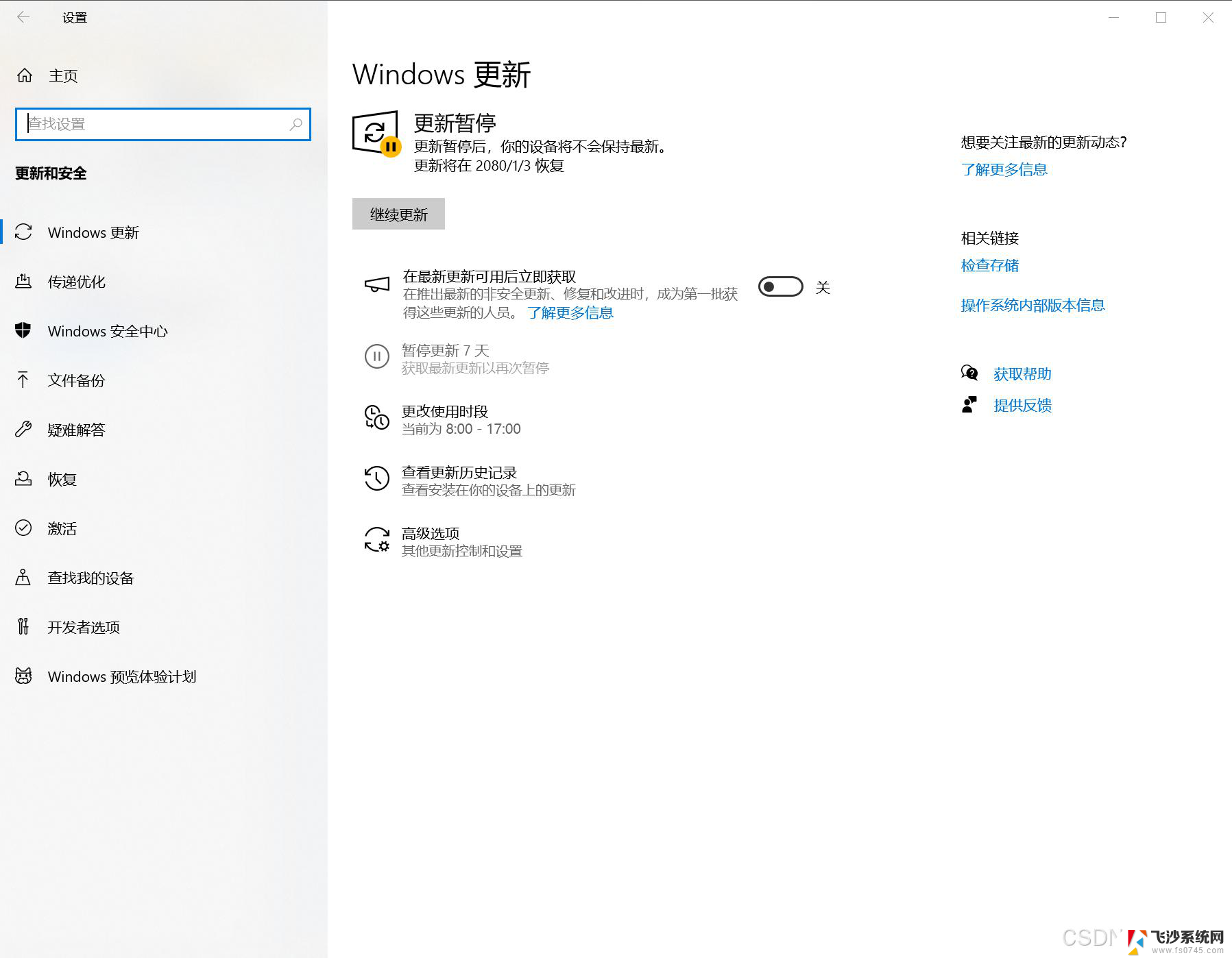Viewport: 1232px width, 958px height.
Task: Click the 查找设置 search field
Action: pos(163,124)
